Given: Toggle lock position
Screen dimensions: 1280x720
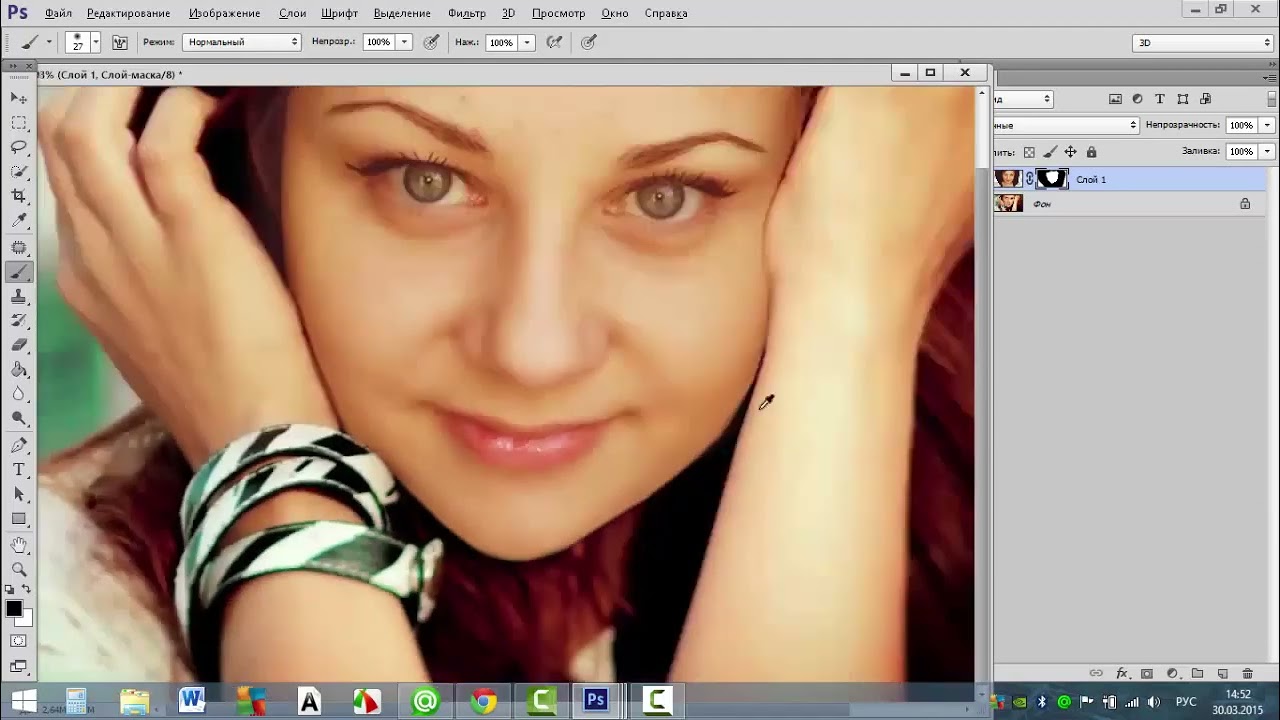Looking at the screenshot, I should click(1070, 152).
